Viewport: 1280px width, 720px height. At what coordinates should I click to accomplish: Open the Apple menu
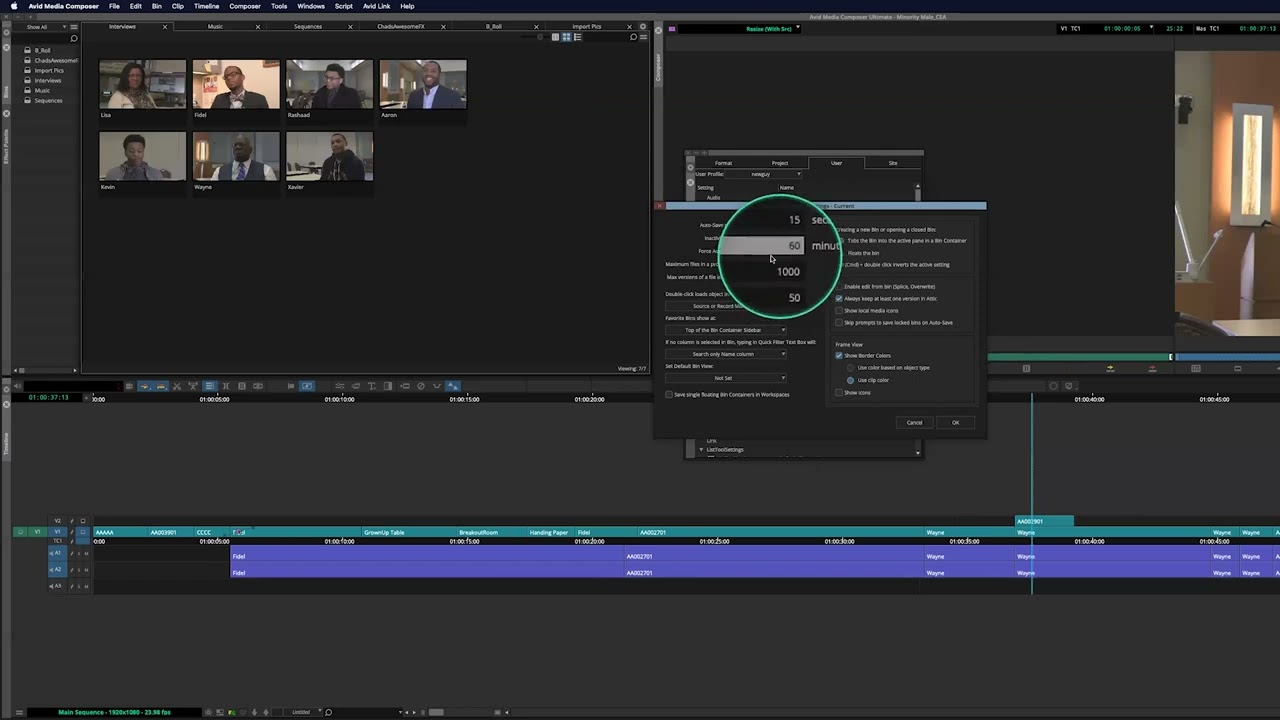click(x=14, y=6)
